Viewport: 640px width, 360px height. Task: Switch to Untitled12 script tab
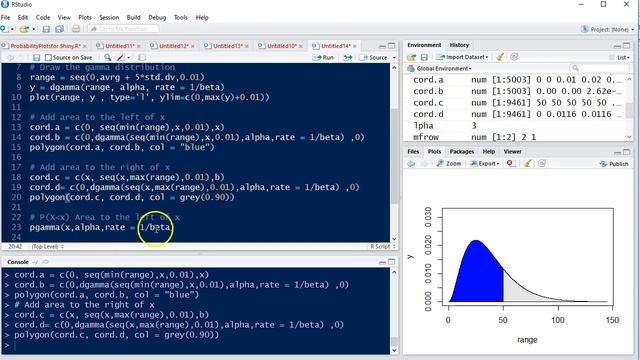coord(174,46)
